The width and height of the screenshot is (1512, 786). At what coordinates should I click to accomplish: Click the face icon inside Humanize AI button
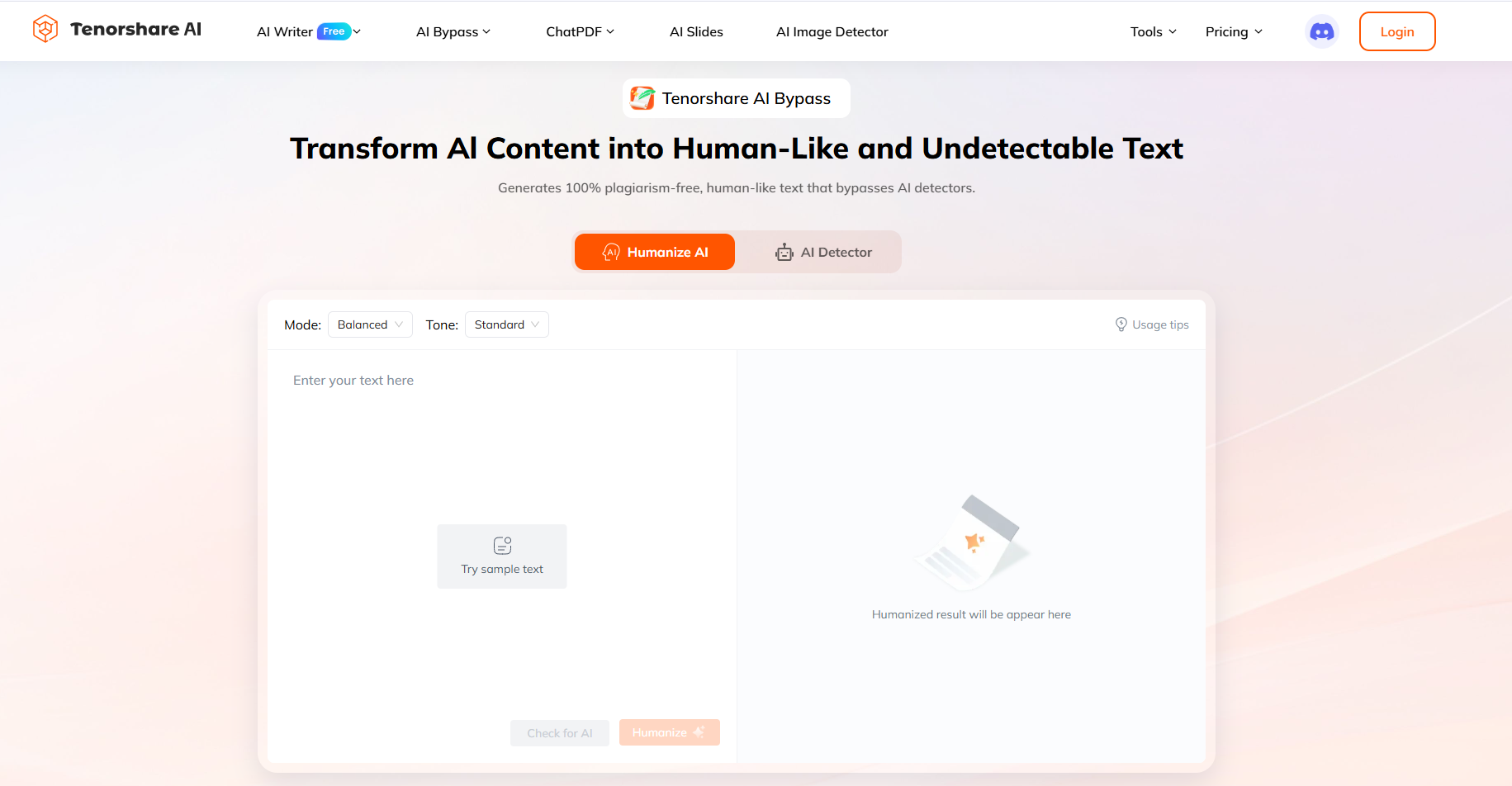(x=611, y=252)
